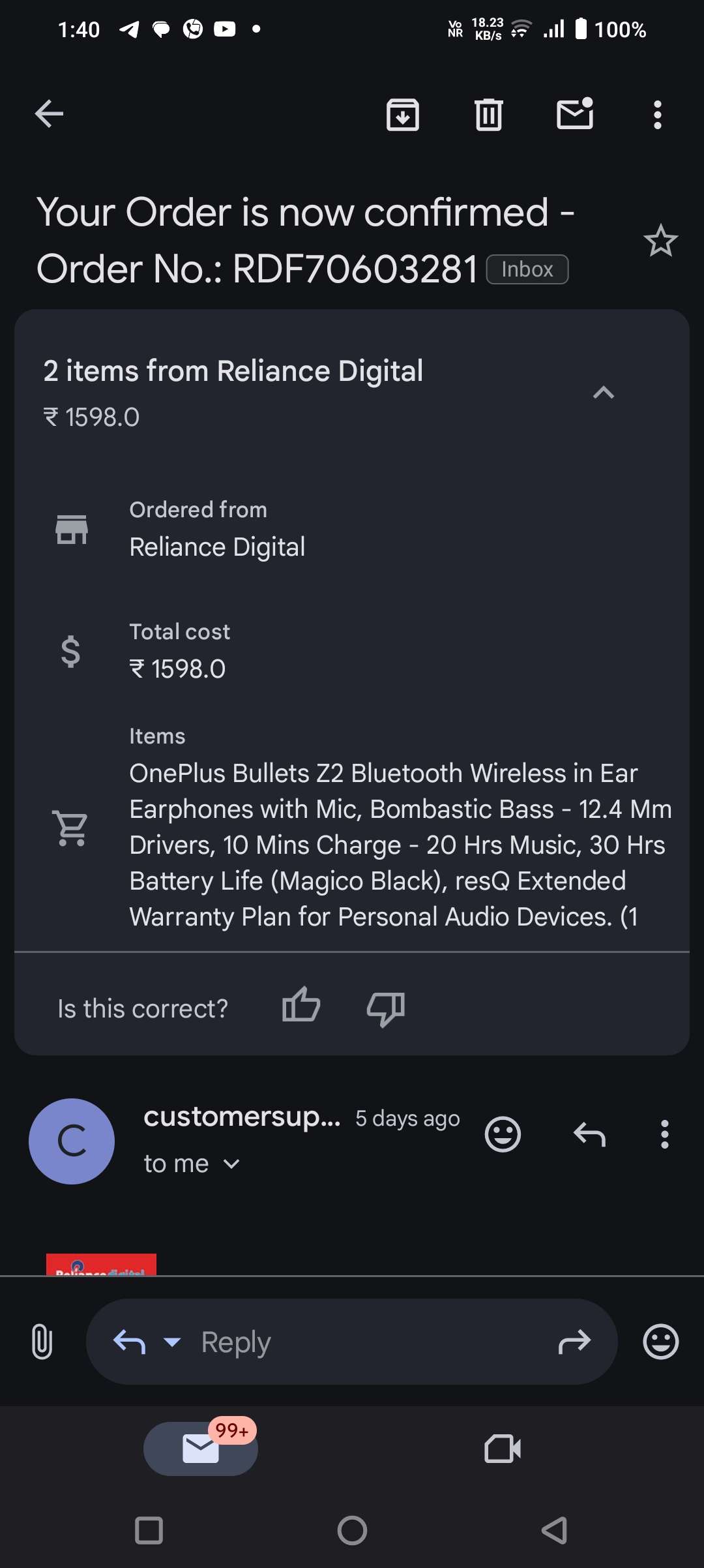Star this order confirmation email
This screenshot has width=704, height=1568.
(660, 241)
